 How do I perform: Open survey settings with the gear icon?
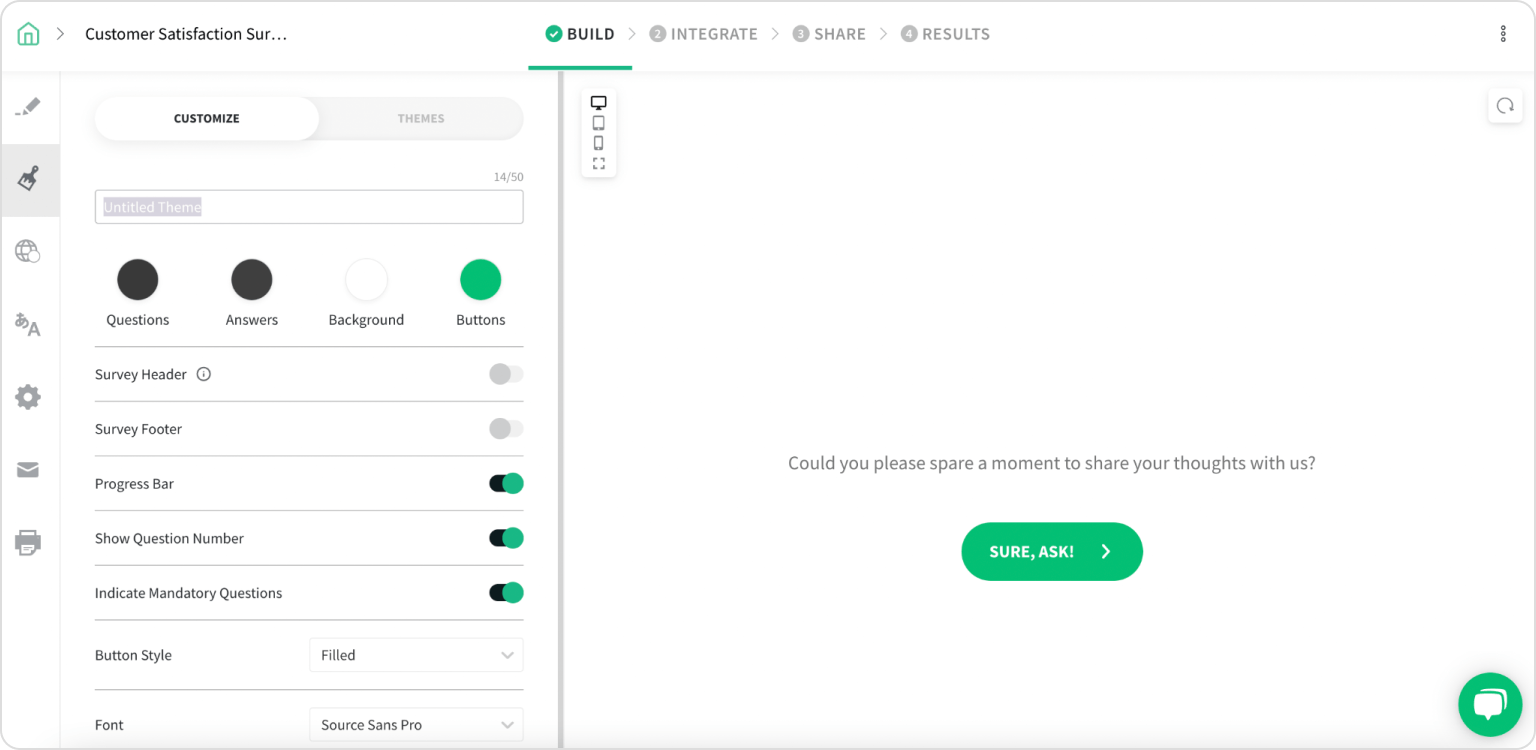click(30, 397)
